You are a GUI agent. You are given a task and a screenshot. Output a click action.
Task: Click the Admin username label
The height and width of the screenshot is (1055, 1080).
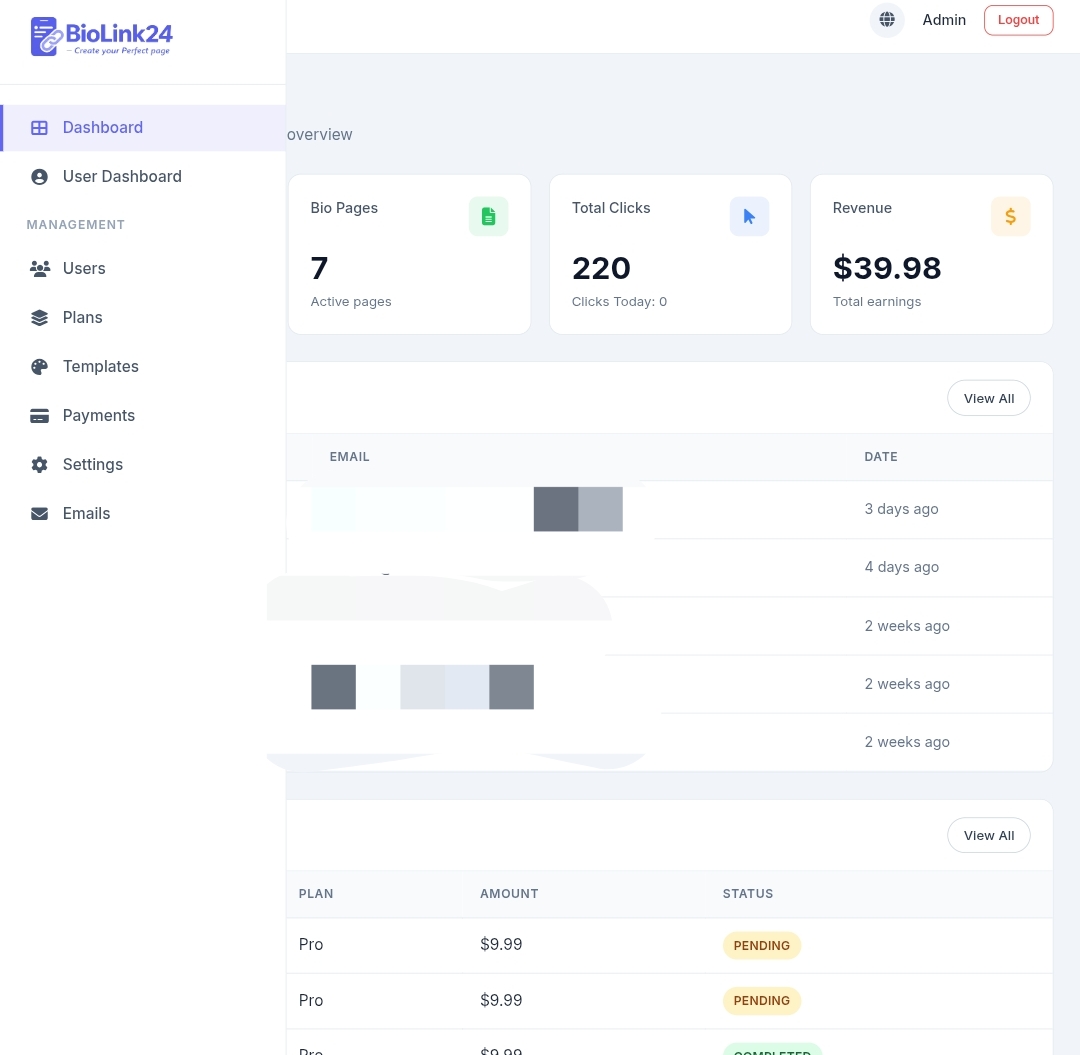[x=944, y=20]
